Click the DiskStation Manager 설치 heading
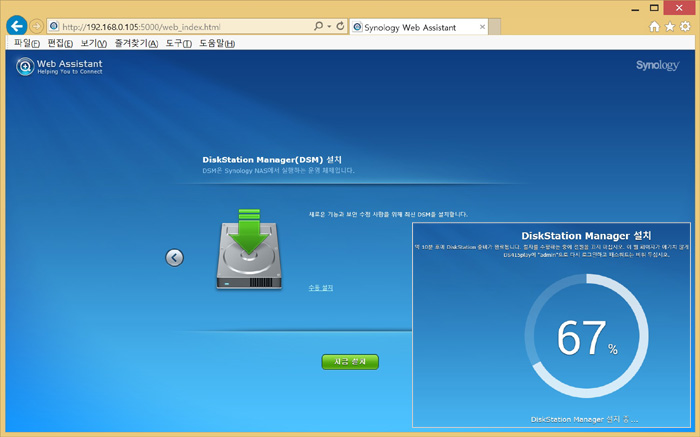The image size is (700, 437). [586, 236]
